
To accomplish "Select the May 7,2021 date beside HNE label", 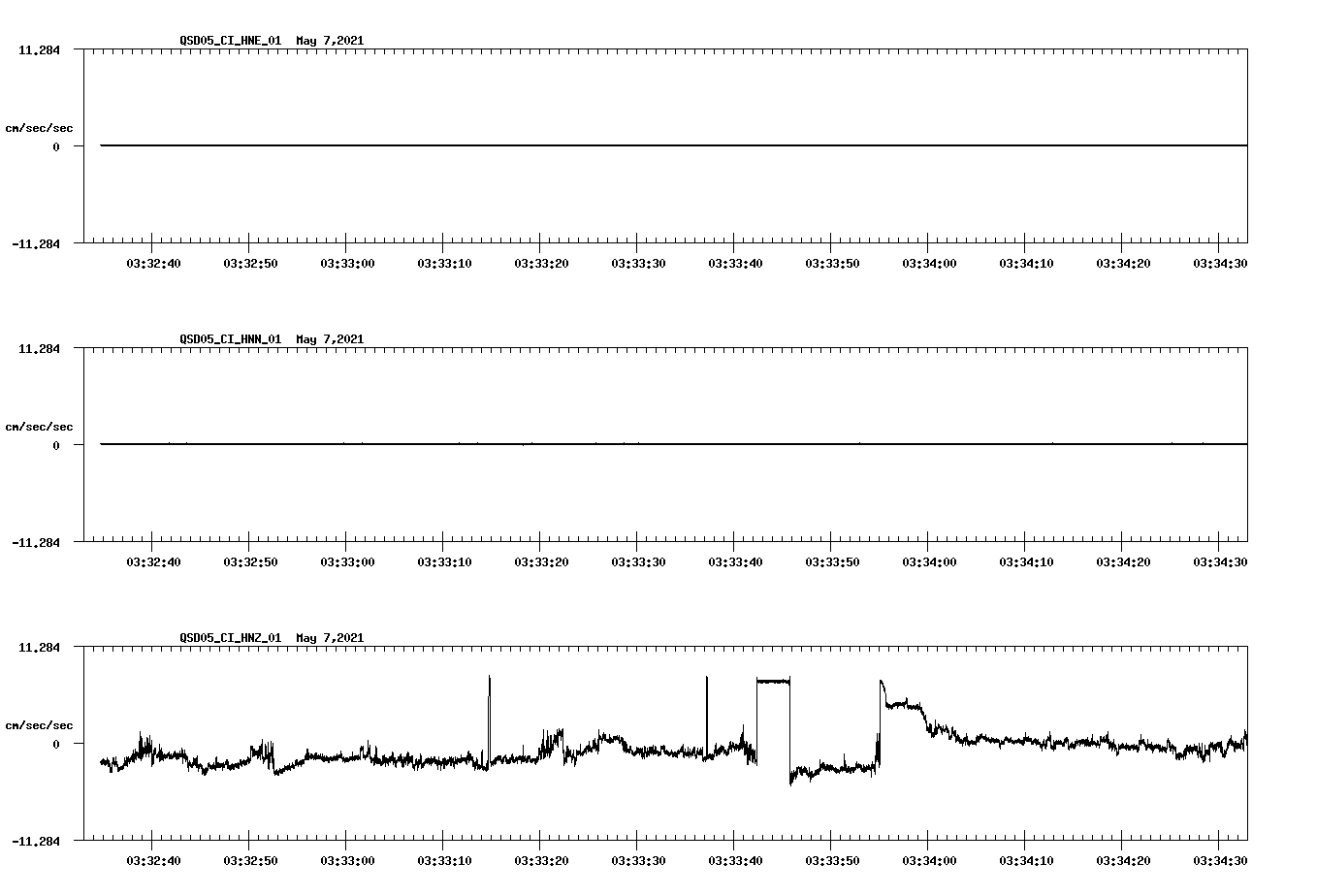I will [x=329, y=40].
